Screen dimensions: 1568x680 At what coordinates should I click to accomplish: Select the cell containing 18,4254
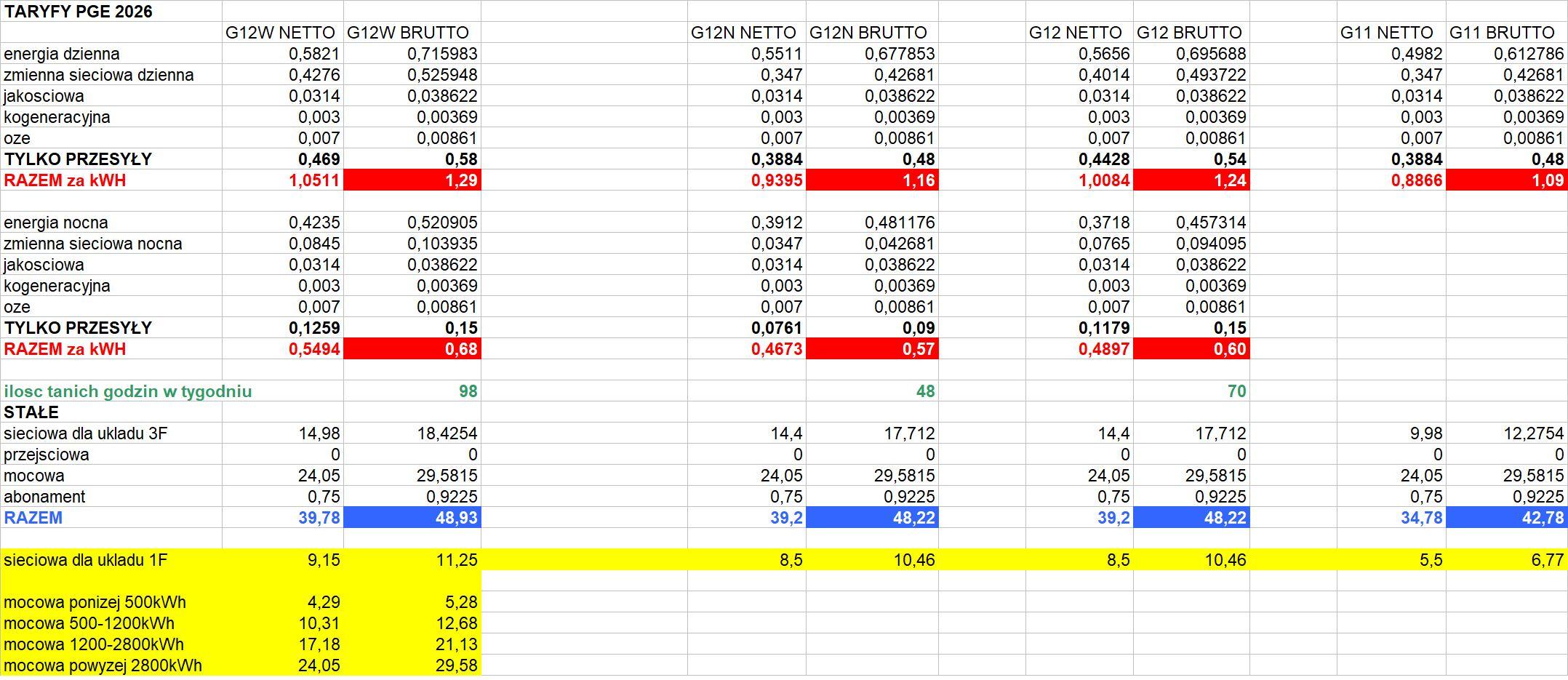[x=412, y=433]
